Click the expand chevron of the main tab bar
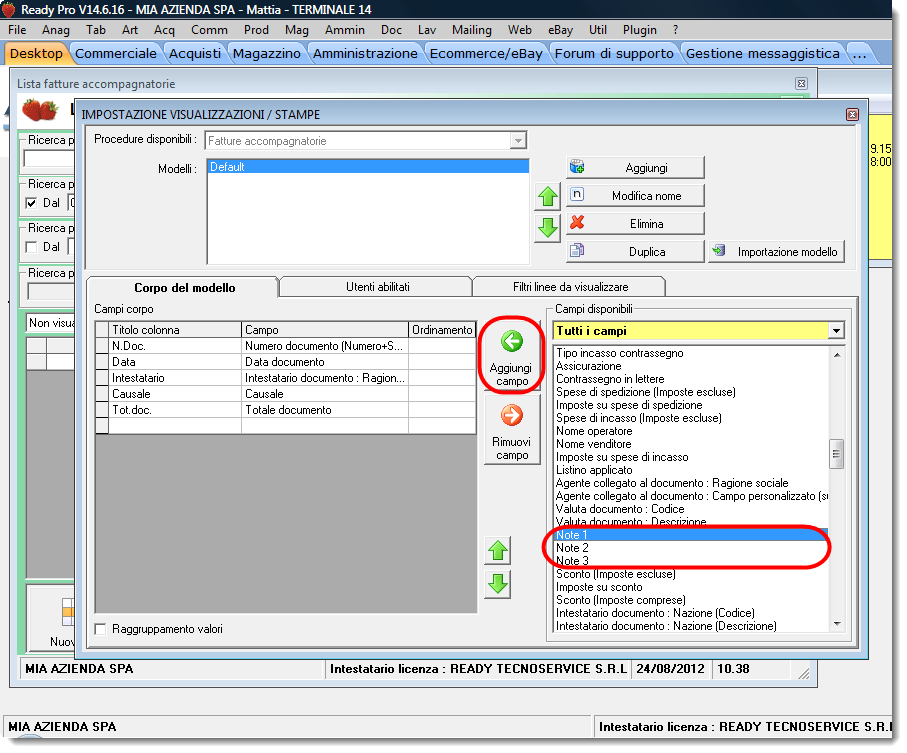The width and height of the screenshot is (907, 753). point(860,54)
